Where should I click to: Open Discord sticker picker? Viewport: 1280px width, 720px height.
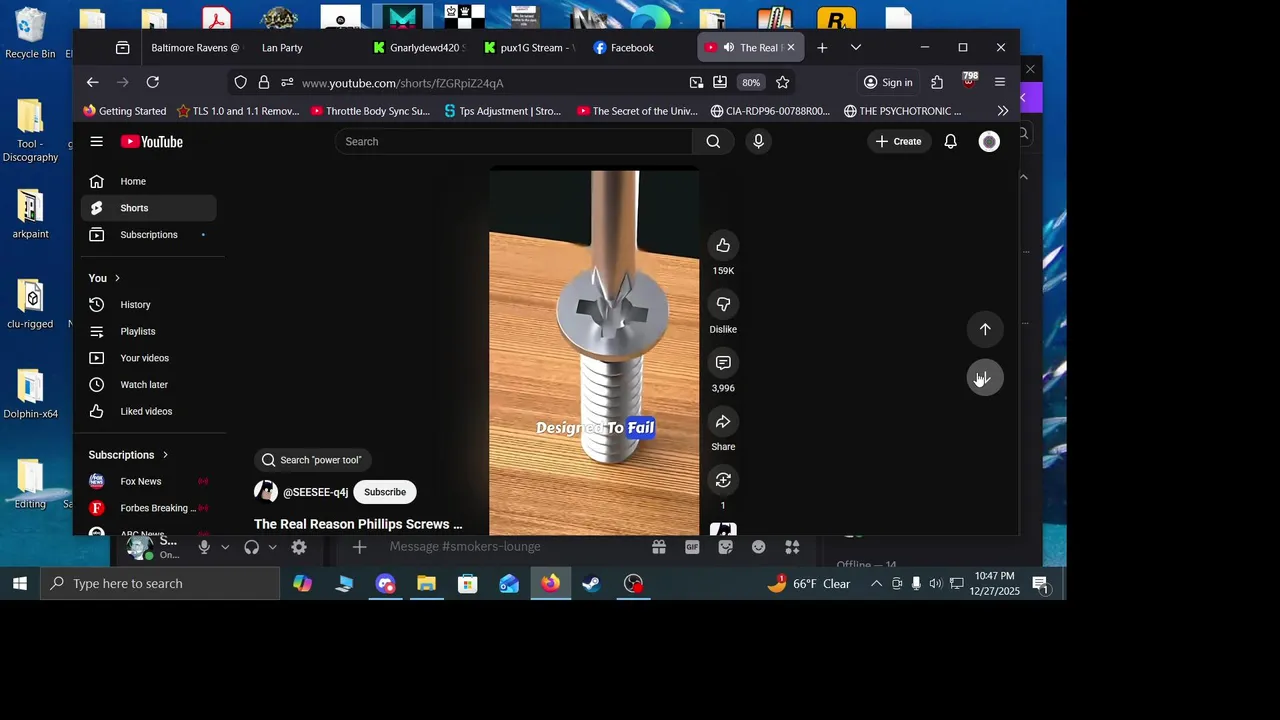(x=726, y=547)
